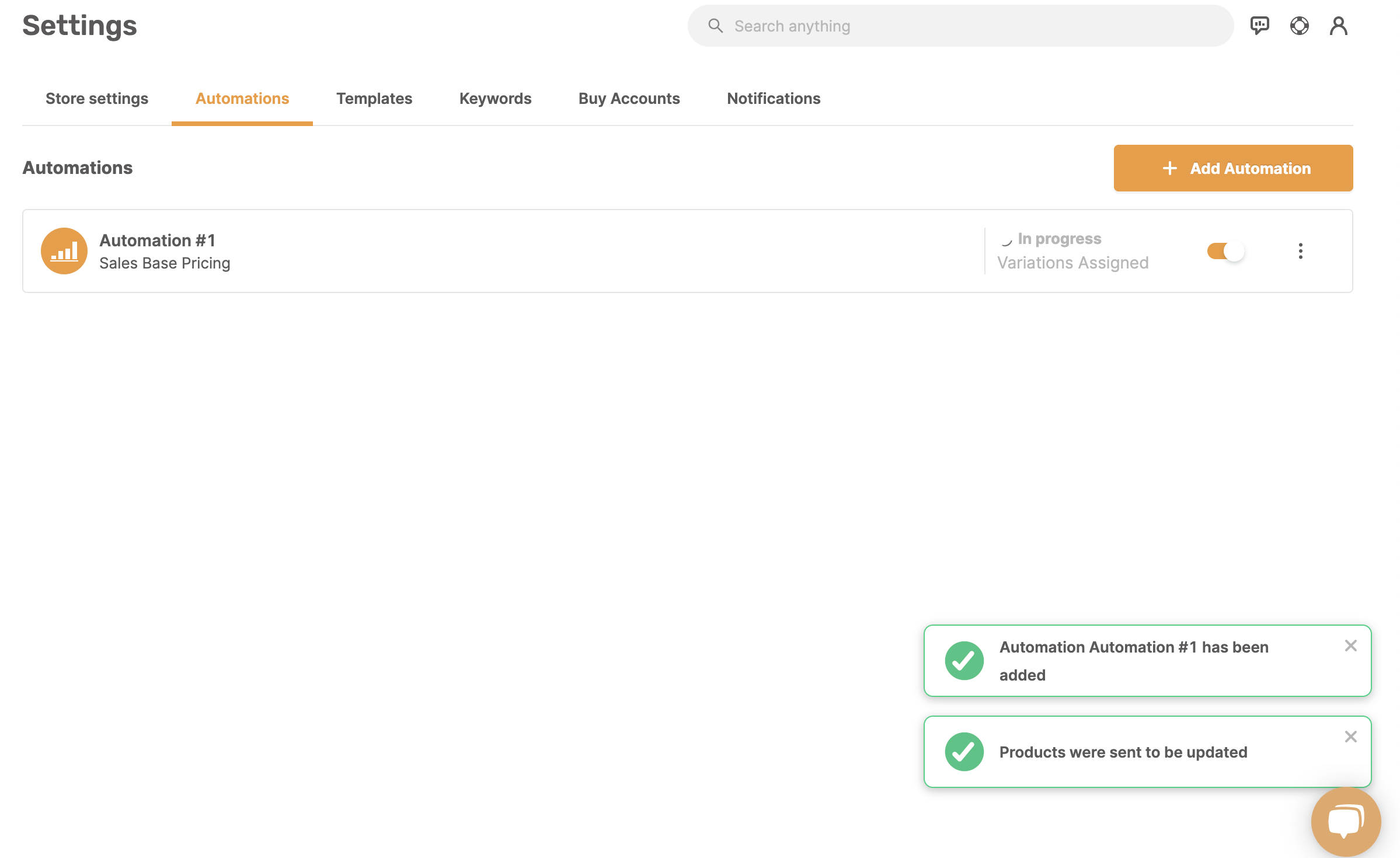Click the search magnifier icon
Screen dimensions: 1400x858
715,26
